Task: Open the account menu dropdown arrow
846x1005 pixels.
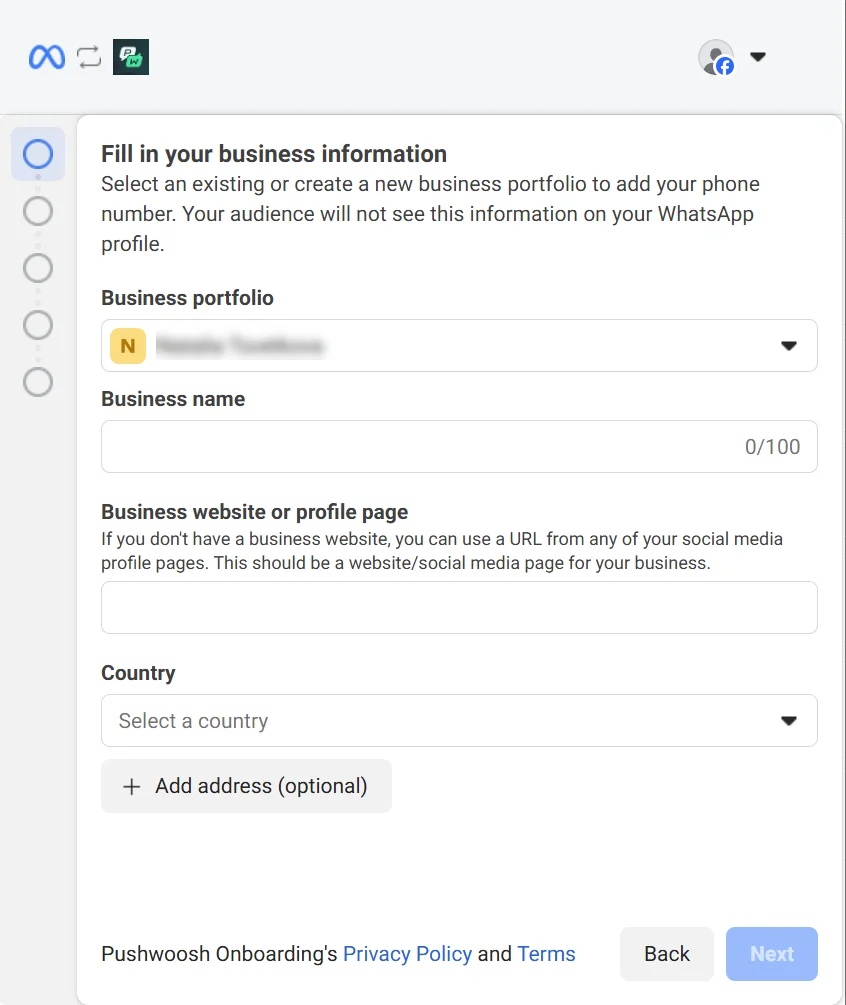Action: 758,57
